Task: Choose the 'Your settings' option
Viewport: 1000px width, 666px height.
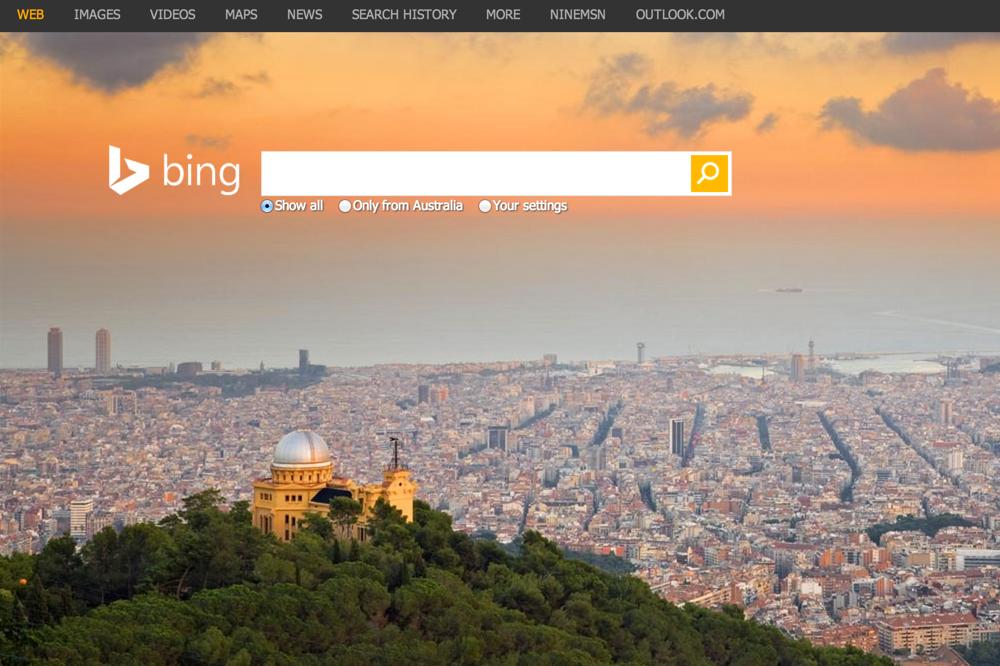Action: tap(486, 206)
